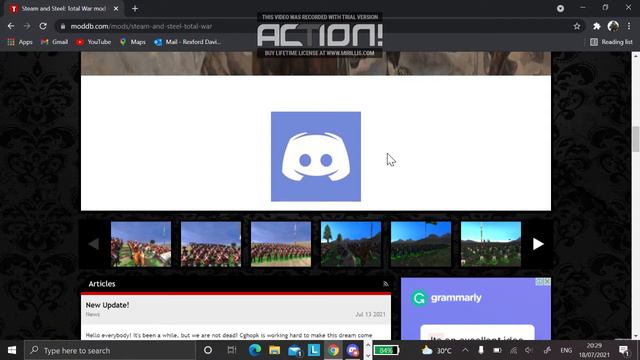Open the Chrome extensions puzzle icon

pos(597,26)
